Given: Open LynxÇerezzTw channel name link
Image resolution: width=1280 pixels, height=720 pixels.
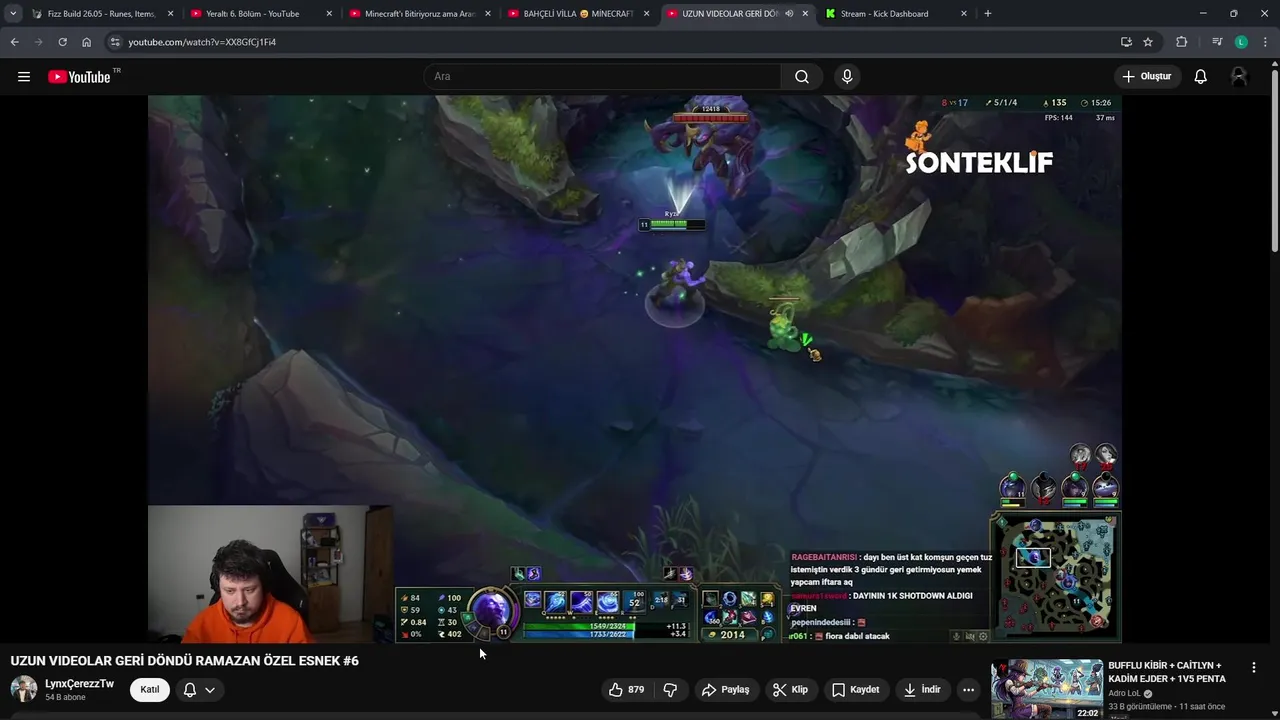Looking at the screenshot, I should (x=80, y=684).
